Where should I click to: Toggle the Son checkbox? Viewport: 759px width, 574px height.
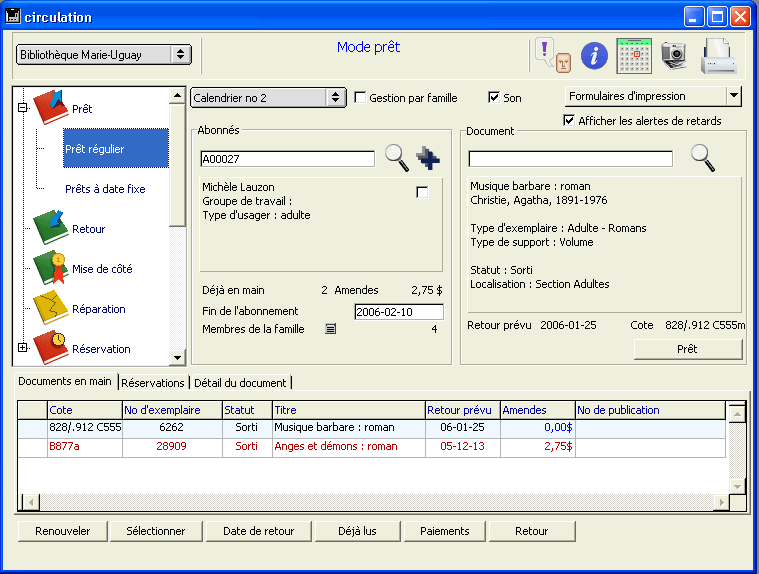point(493,98)
